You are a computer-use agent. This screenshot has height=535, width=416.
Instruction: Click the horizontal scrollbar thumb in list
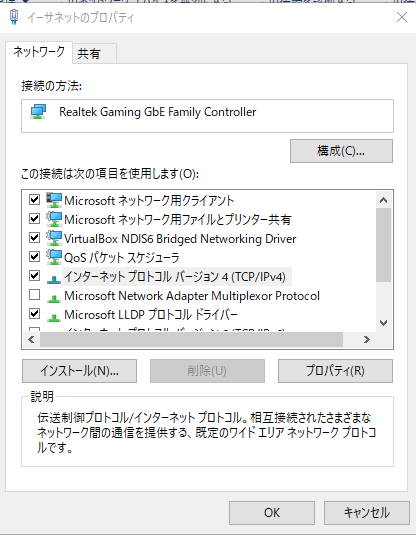(x=191, y=339)
